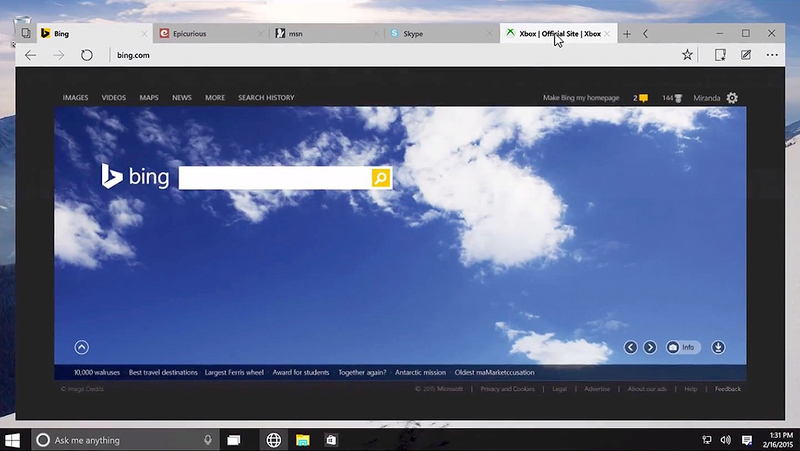Open Bing VIDEOS search
This screenshot has height=451, width=800.
coord(114,97)
